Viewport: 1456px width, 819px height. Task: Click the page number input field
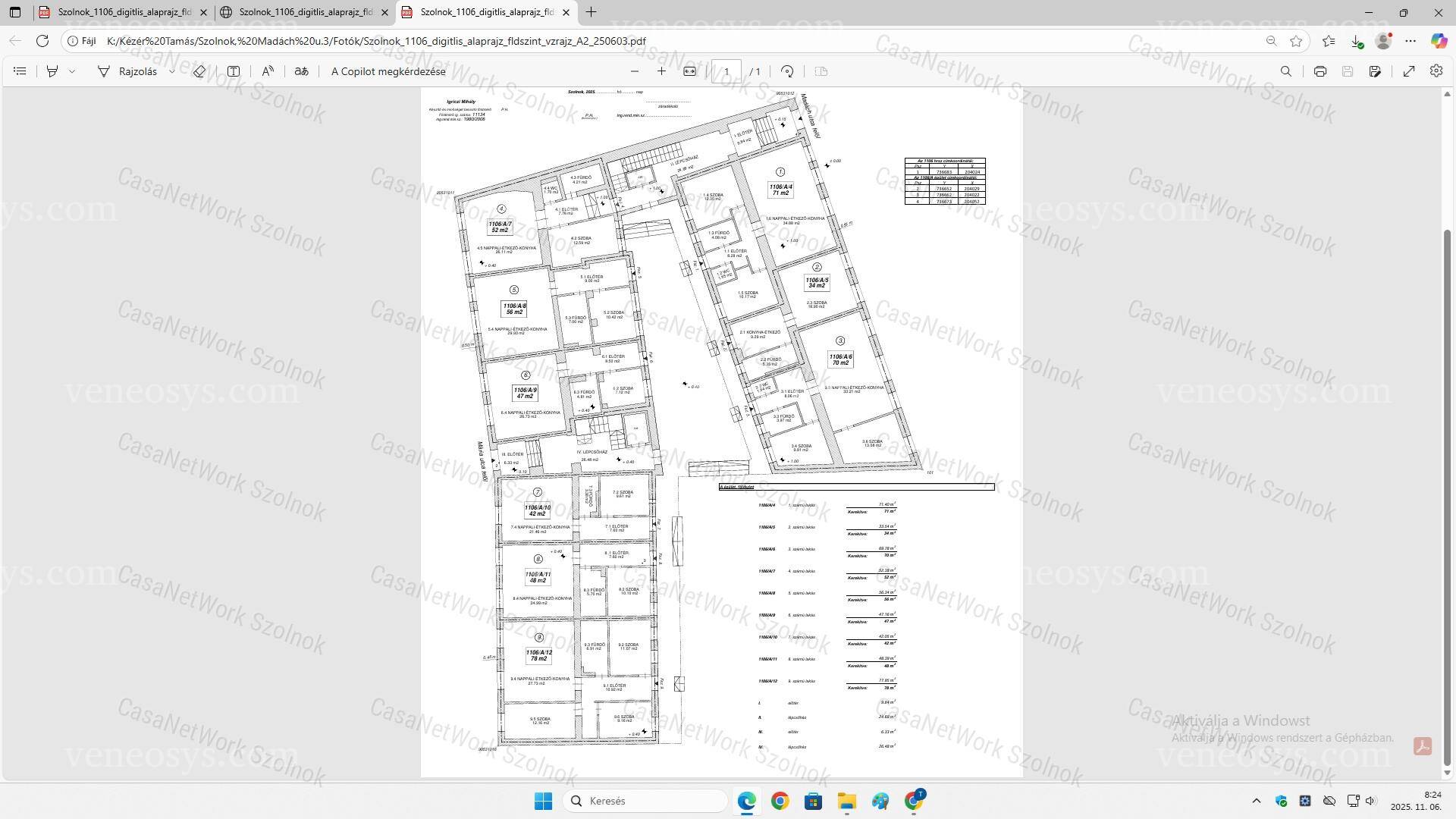[x=726, y=71]
